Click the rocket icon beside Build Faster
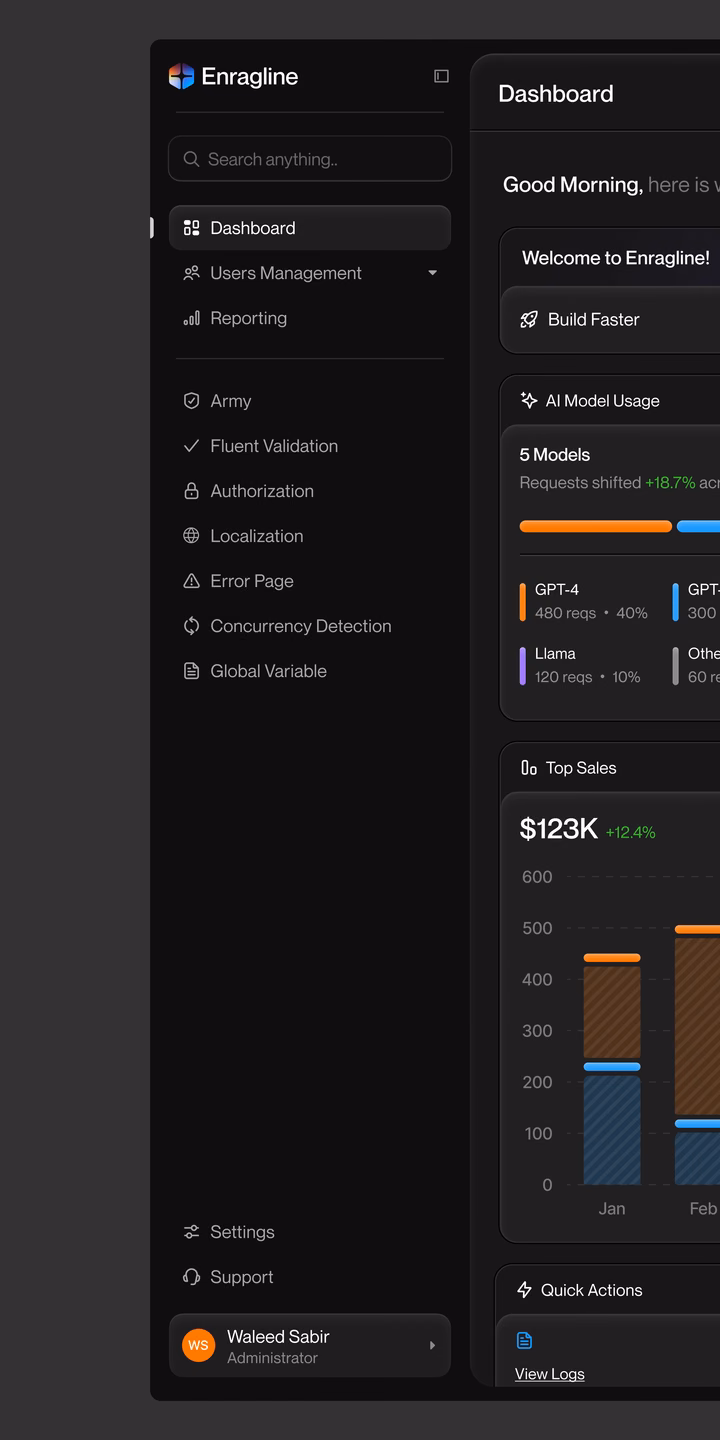The image size is (720, 1440). pos(529,320)
